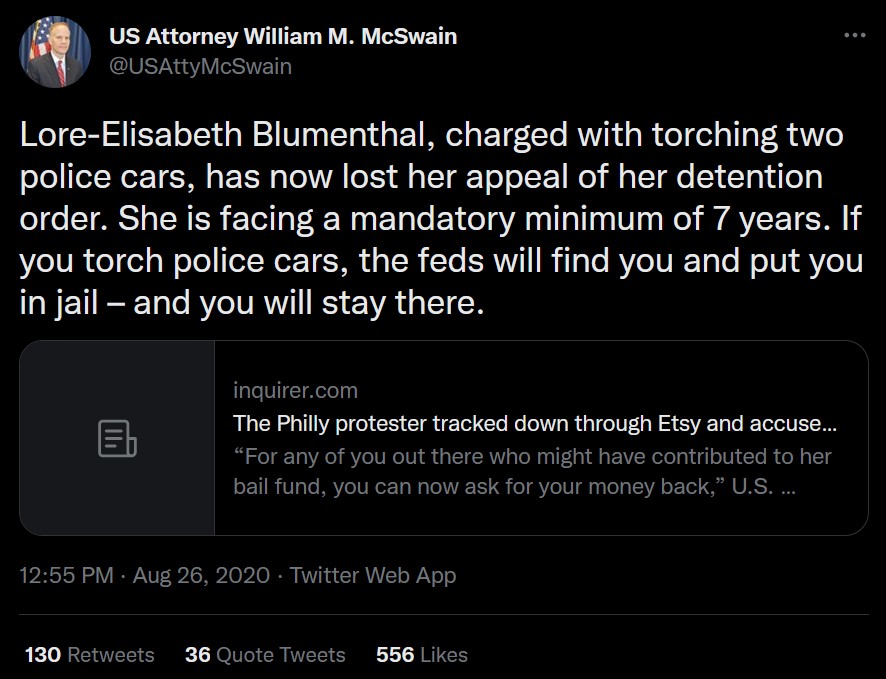Viewport: 886px width, 679px height.
Task: Show the 556 Likes list
Action: point(422,655)
